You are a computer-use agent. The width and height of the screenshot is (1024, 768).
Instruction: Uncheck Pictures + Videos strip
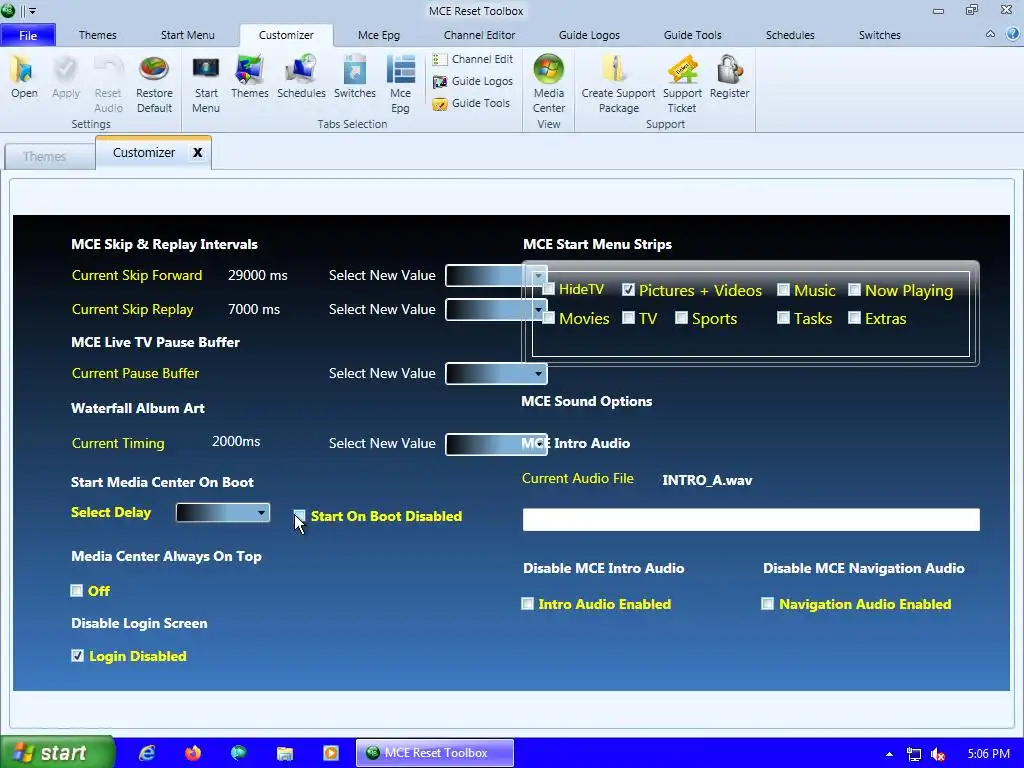pyautogui.click(x=628, y=289)
